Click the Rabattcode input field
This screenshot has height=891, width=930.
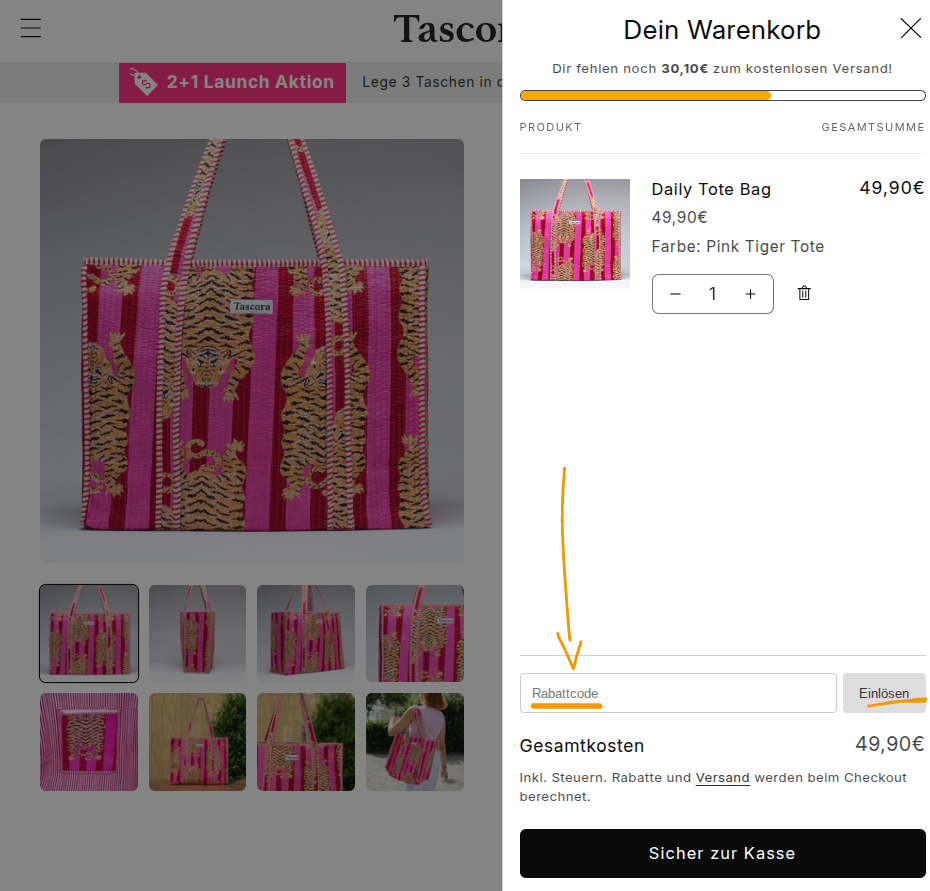[677, 693]
